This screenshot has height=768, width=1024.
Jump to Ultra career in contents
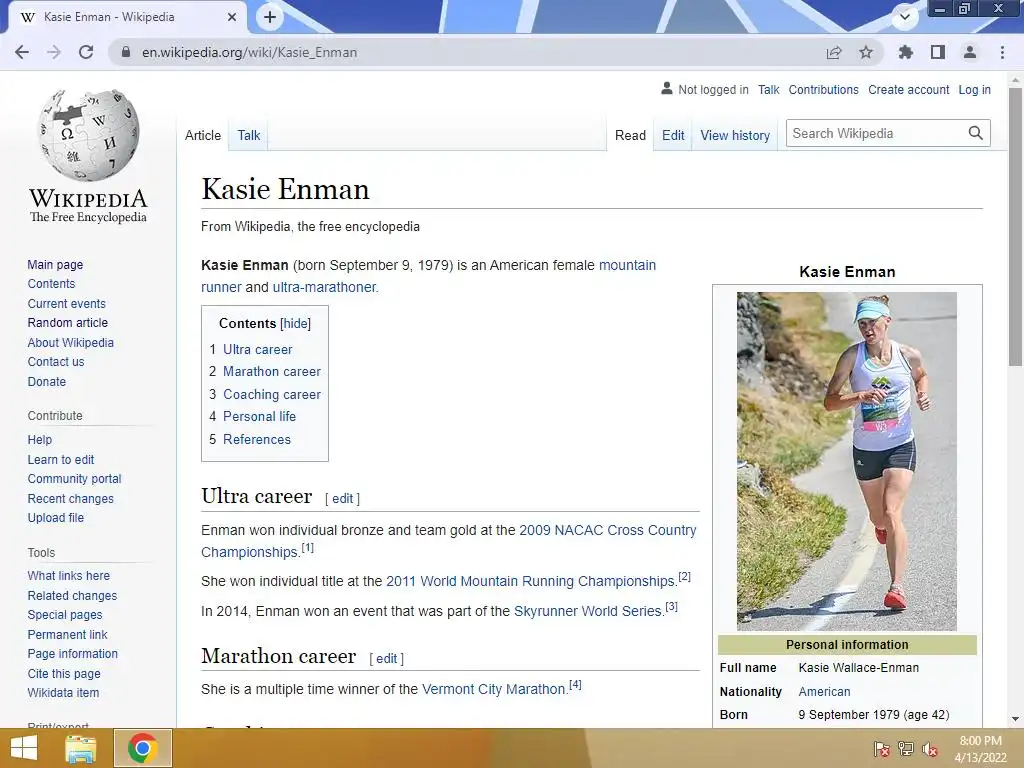click(257, 349)
